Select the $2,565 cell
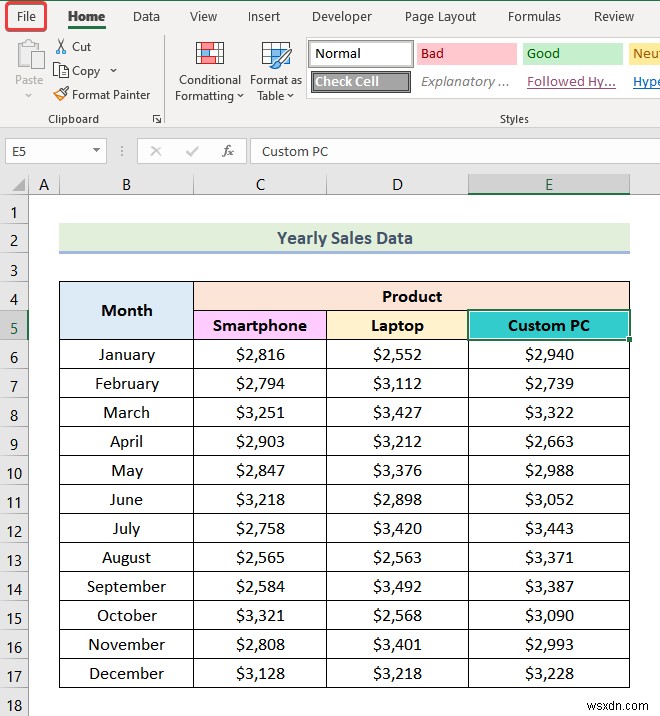This screenshot has height=716, width=660. click(x=260, y=557)
